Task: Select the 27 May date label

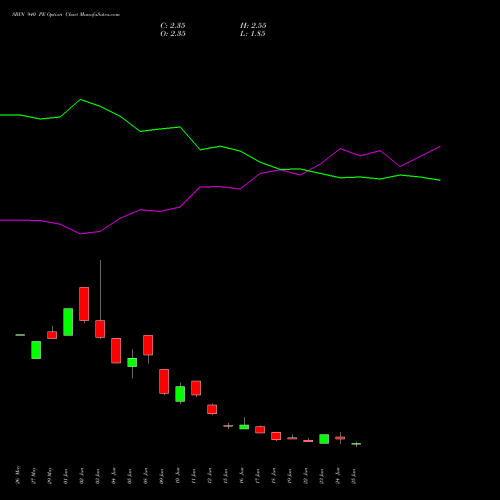Action: coord(34,476)
